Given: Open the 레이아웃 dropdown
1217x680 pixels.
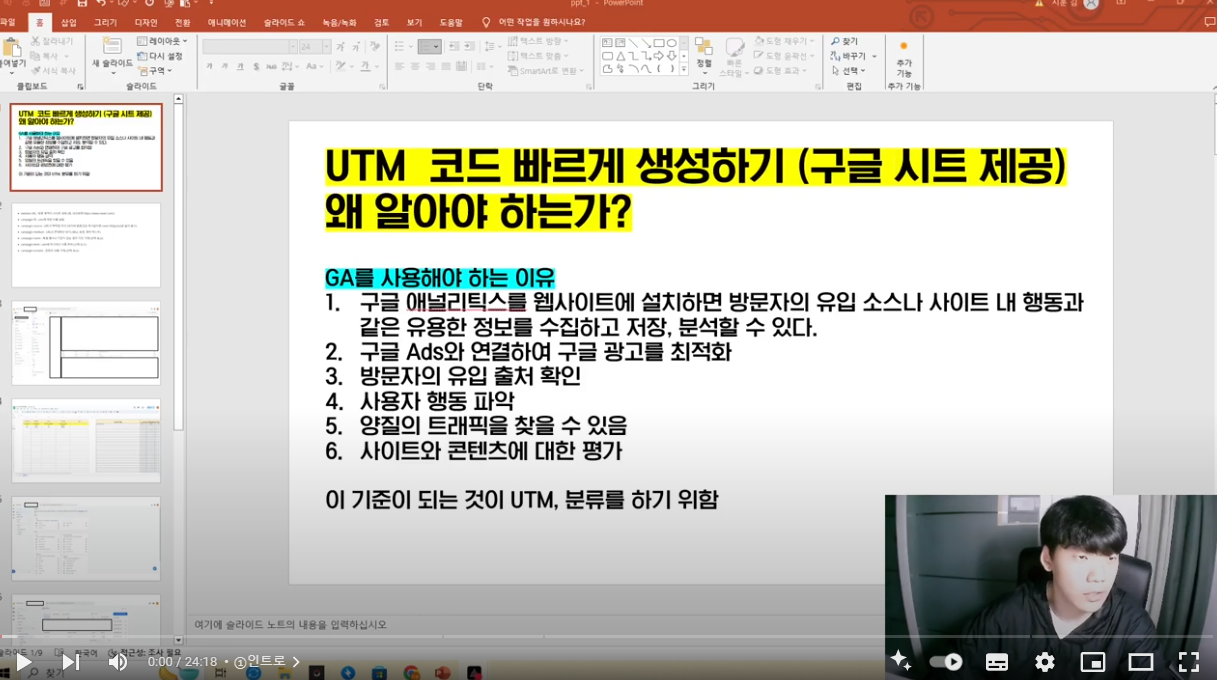Looking at the screenshot, I should 163,42.
